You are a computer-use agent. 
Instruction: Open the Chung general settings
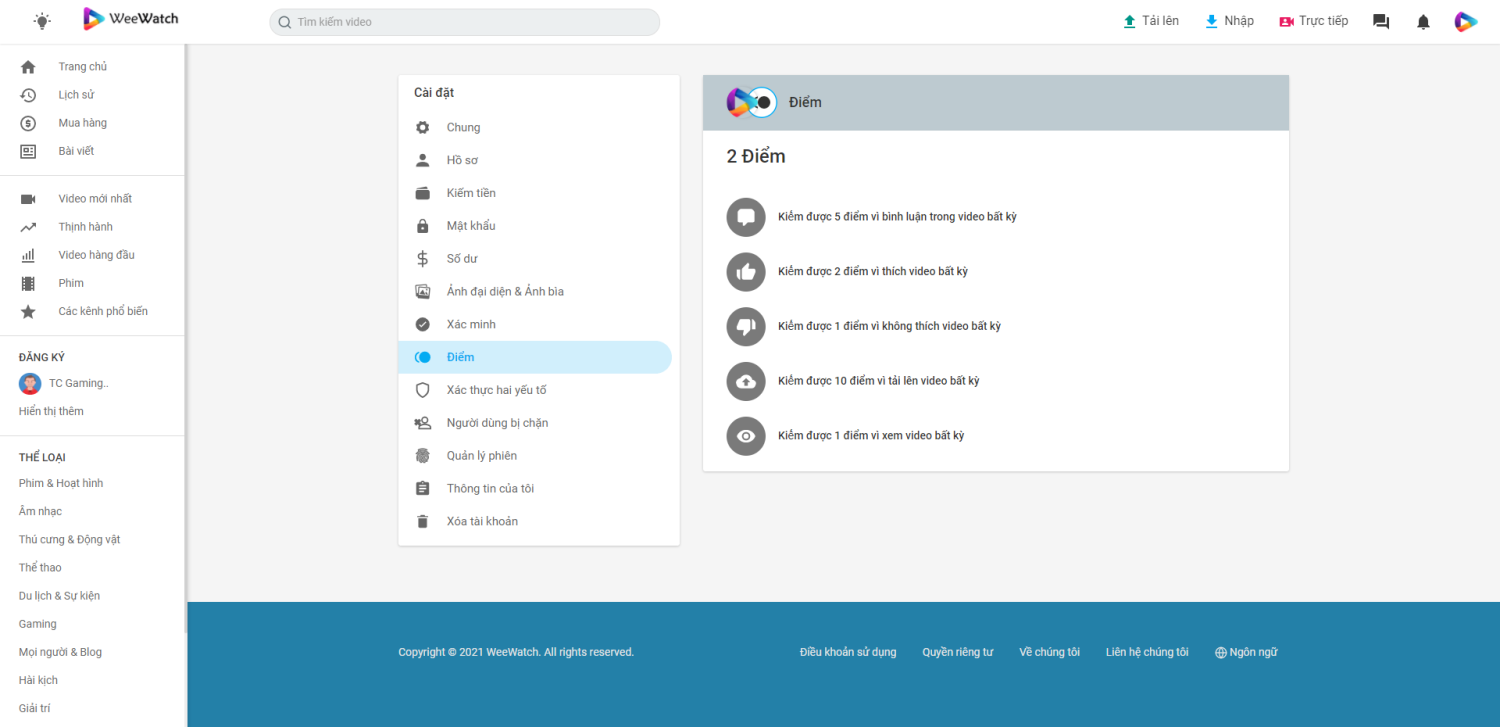463,127
